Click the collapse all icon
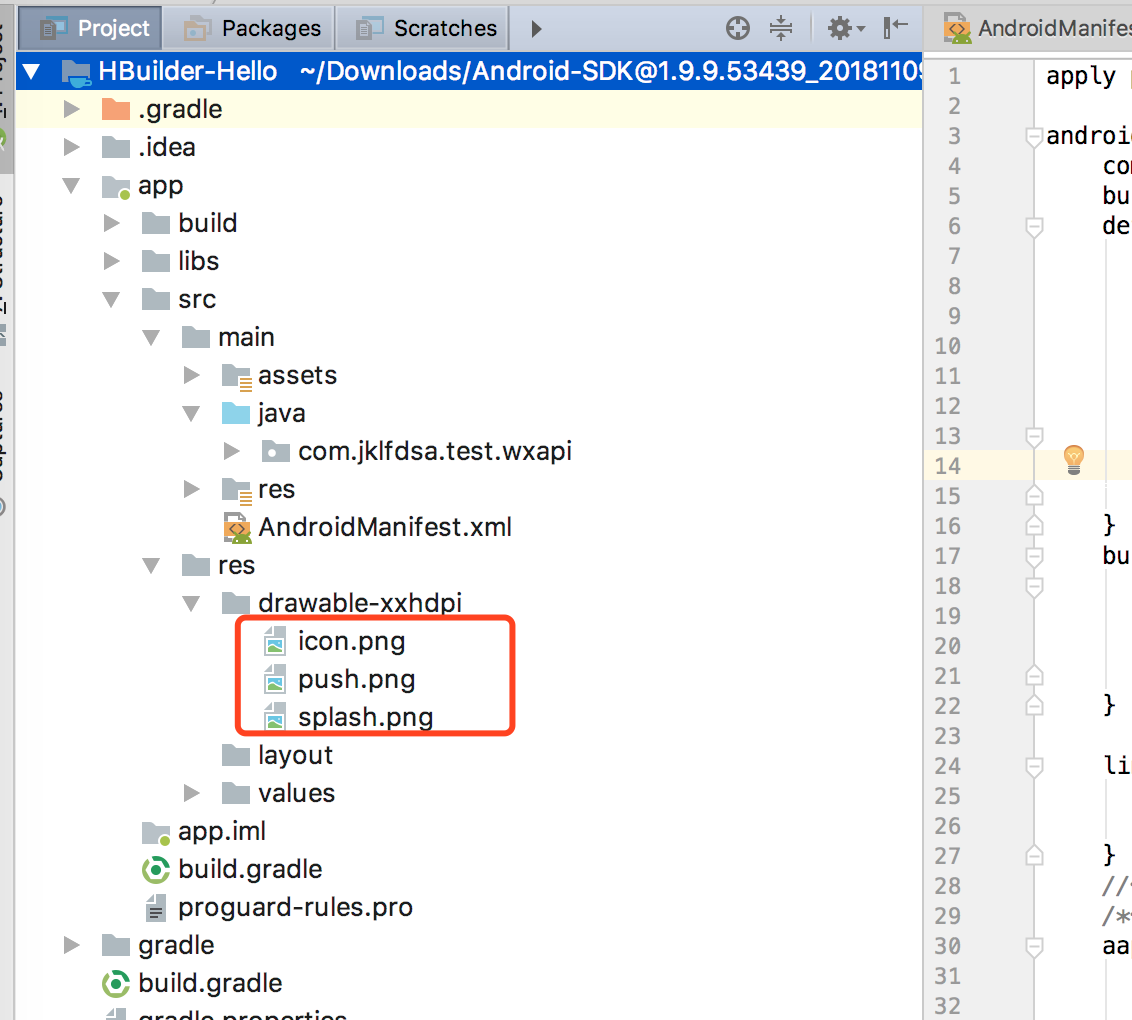Image resolution: width=1132 pixels, height=1020 pixels. pos(780,28)
